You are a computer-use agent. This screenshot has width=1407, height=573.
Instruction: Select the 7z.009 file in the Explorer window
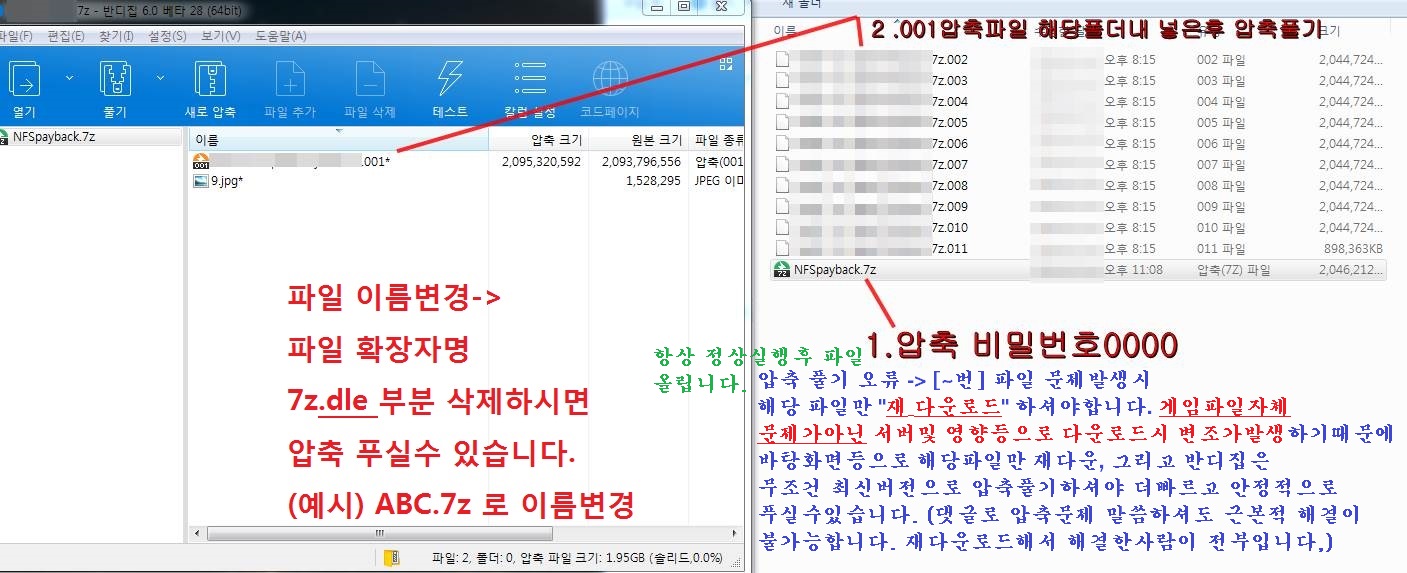[x=949, y=206]
